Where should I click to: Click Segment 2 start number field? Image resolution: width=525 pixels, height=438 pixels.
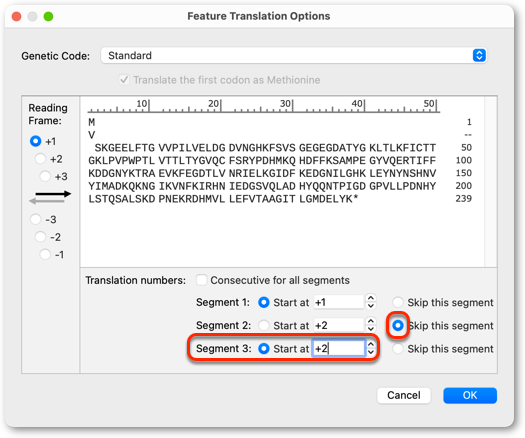coord(339,325)
